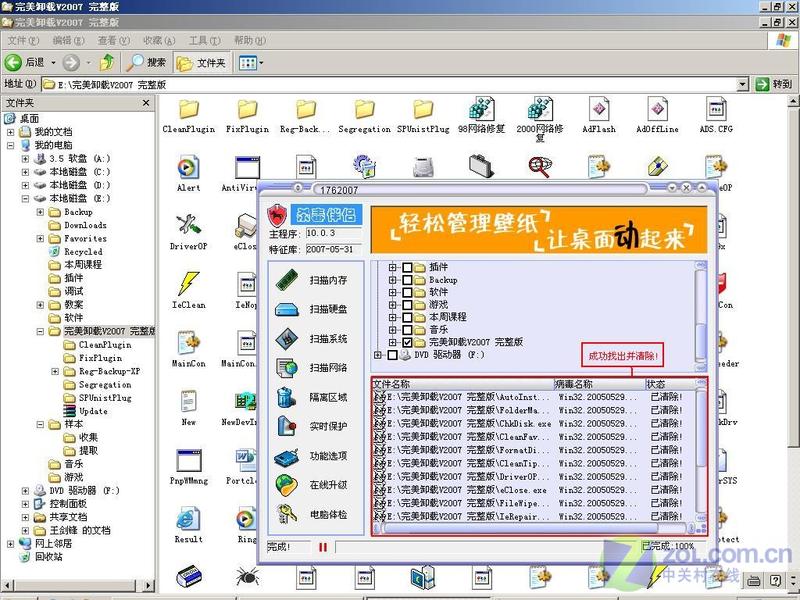Open the 查看(V) menu
Viewport: 800px width, 600px height.
[114, 40]
